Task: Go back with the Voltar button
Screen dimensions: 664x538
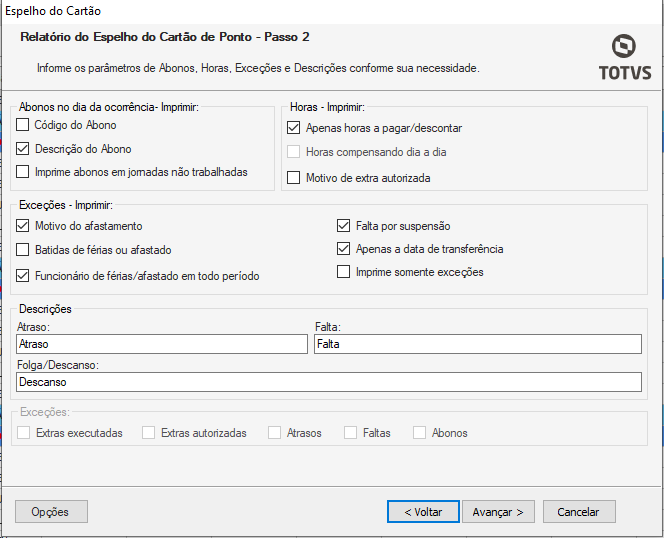Action: coord(423,512)
